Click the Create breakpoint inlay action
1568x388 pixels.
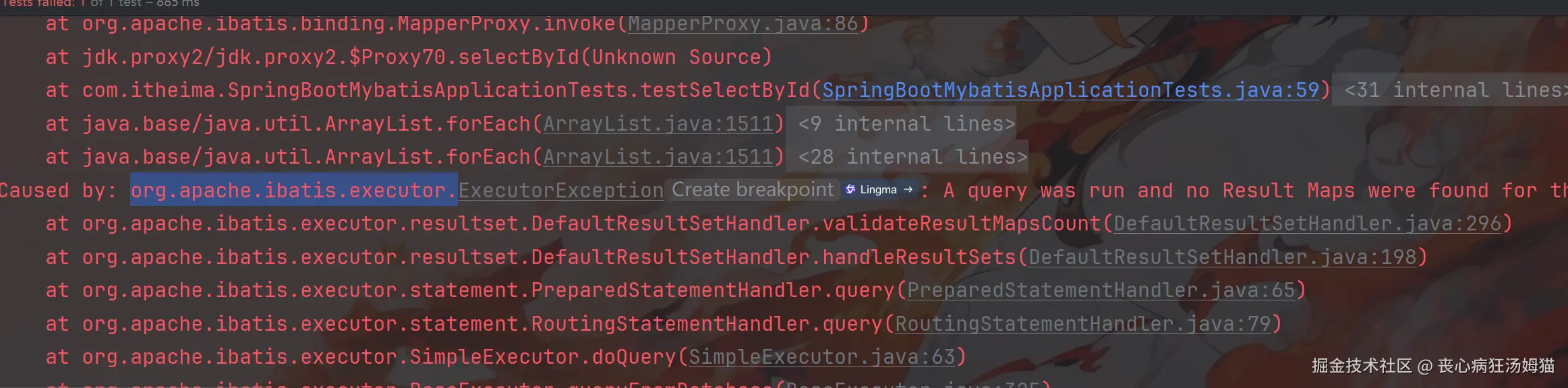(752, 190)
